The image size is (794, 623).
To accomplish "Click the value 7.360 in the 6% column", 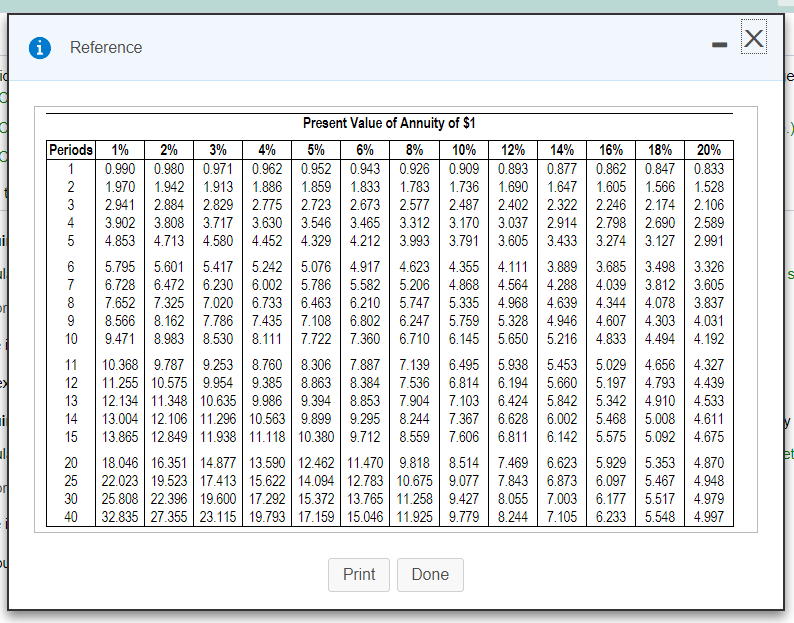I will (365, 339).
